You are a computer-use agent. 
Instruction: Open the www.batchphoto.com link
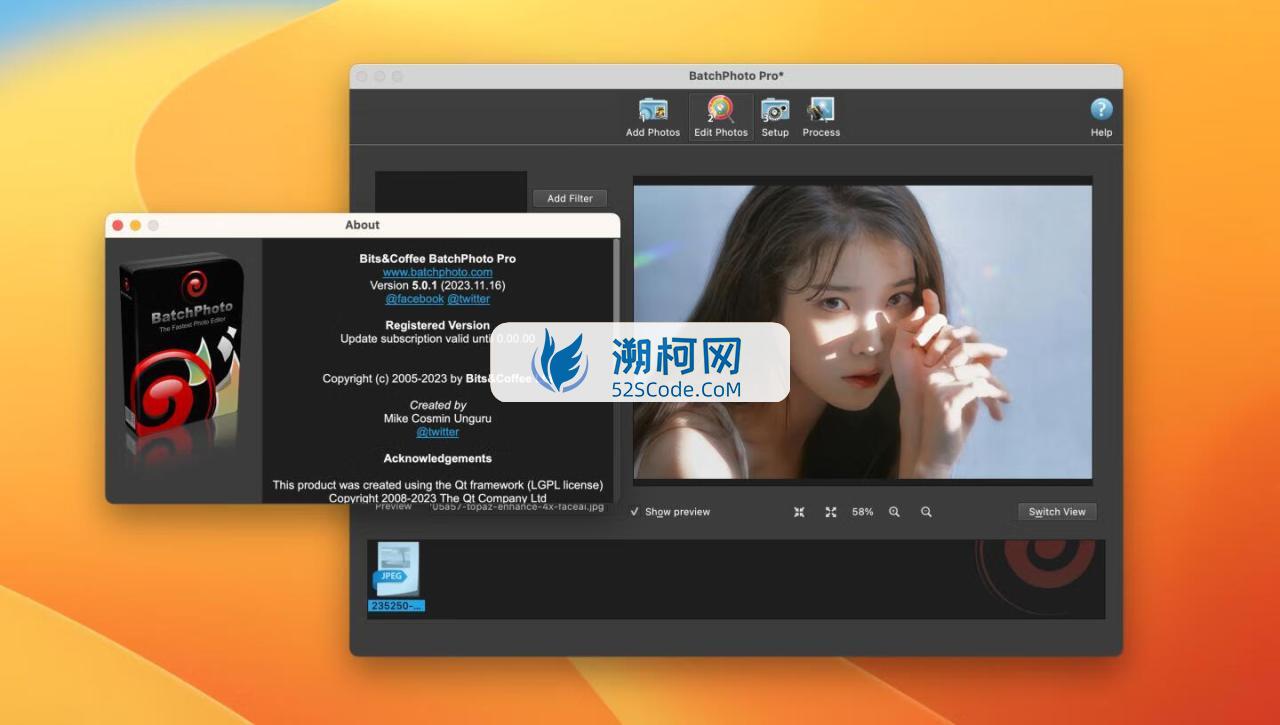coord(437,272)
